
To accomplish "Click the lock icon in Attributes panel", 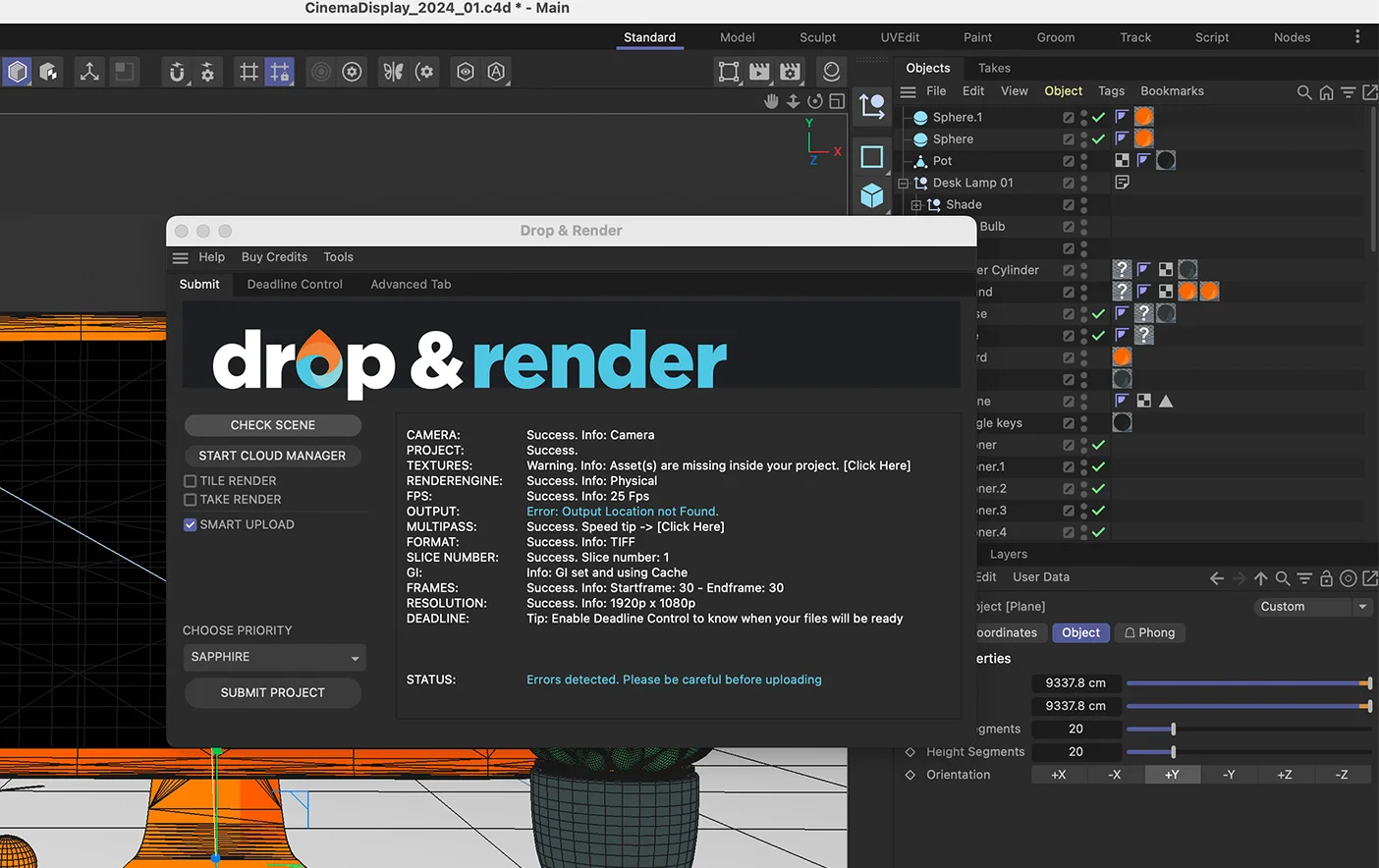I will click(x=1326, y=578).
